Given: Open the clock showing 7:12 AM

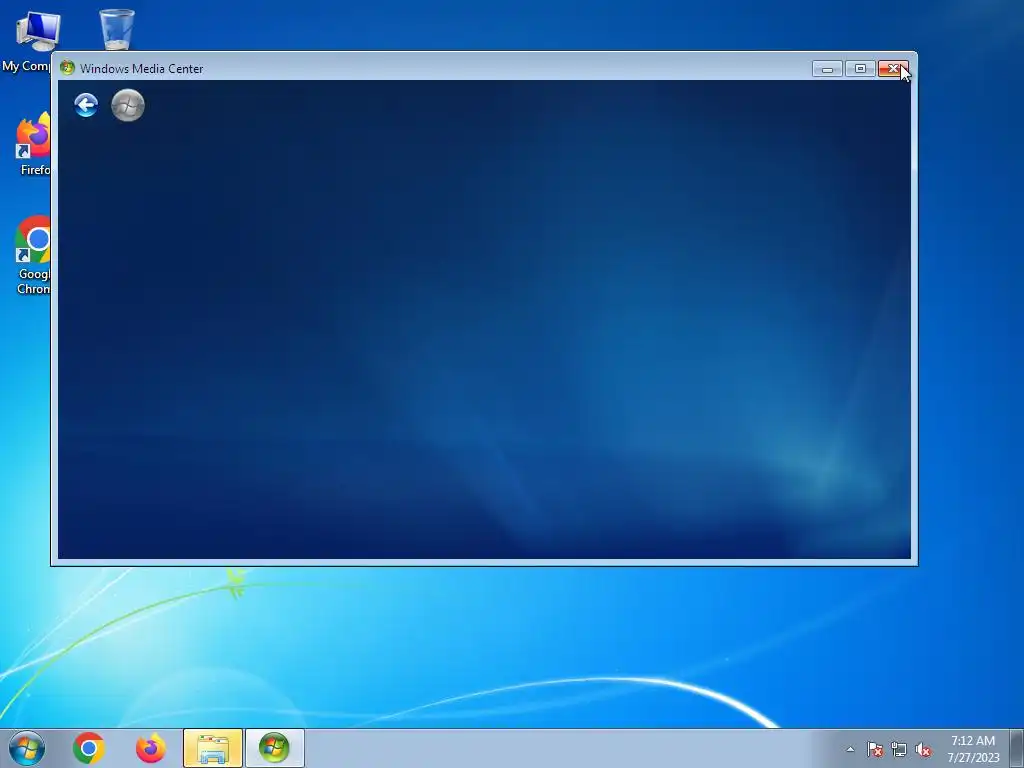Looking at the screenshot, I should pos(973,749).
